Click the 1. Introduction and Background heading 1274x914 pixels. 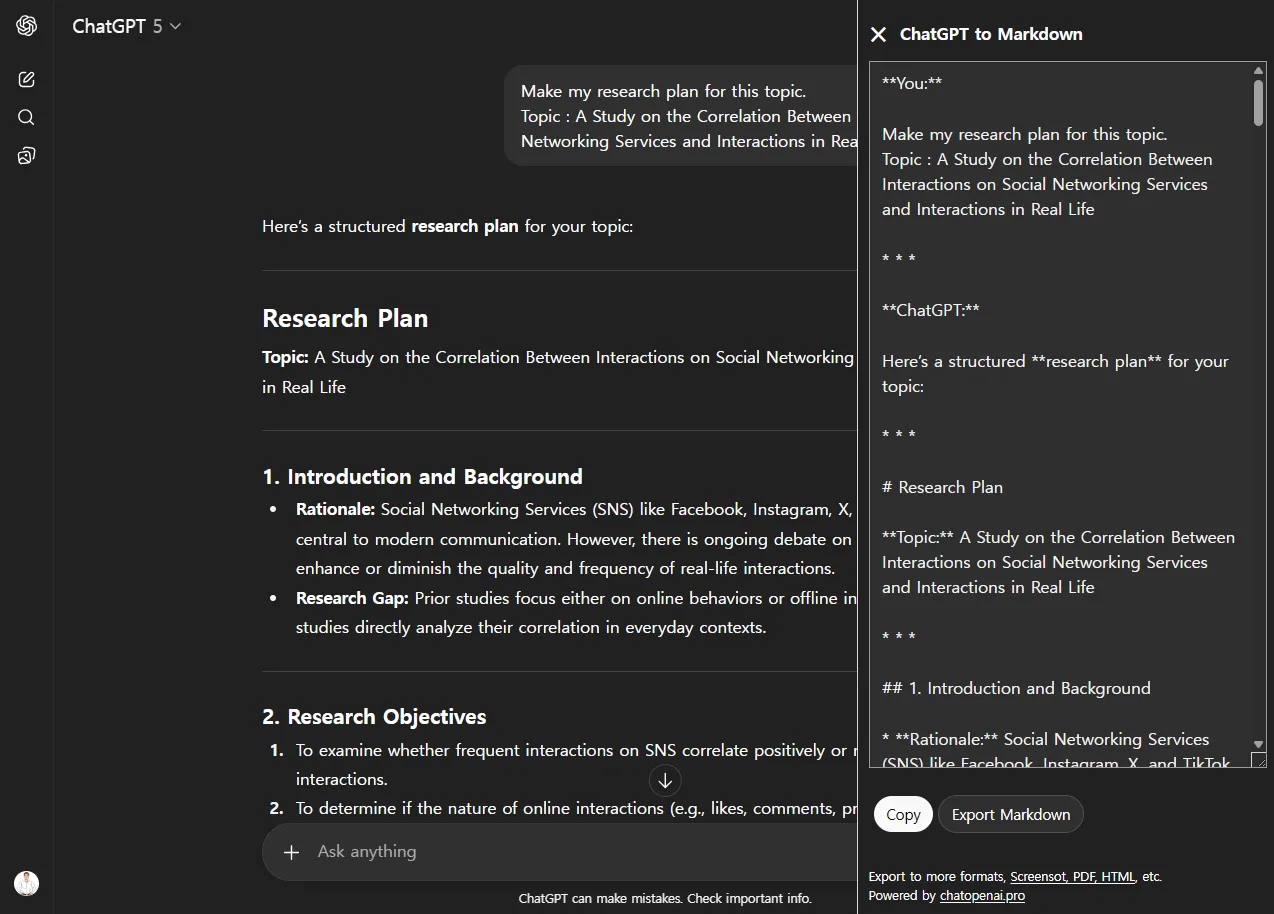click(x=422, y=477)
